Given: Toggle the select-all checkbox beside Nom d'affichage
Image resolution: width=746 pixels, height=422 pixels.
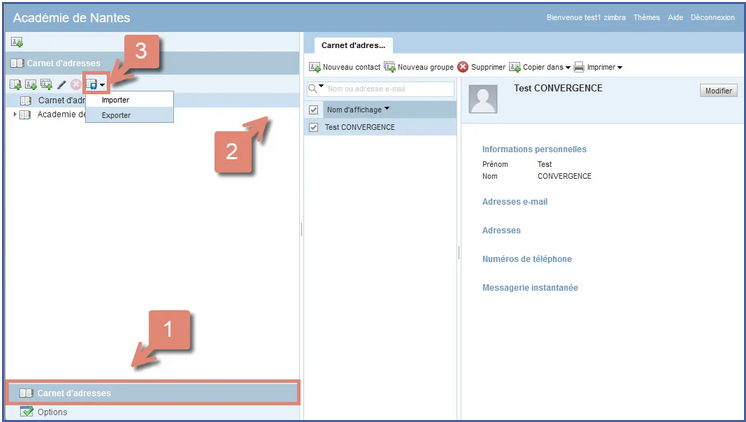Looking at the screenshot, I should click(314, 109).
